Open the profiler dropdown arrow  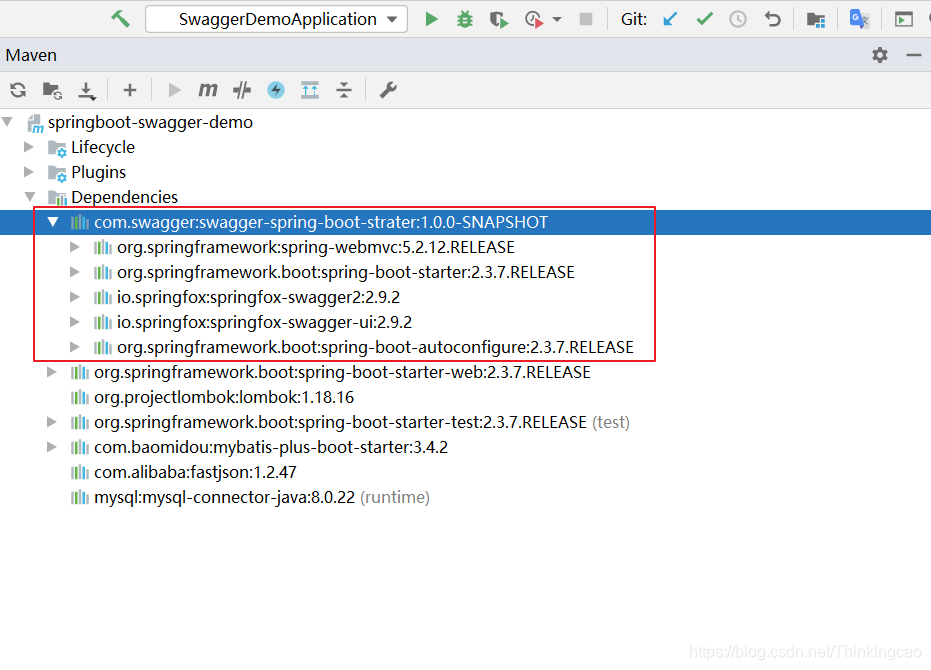coord(557,20)
